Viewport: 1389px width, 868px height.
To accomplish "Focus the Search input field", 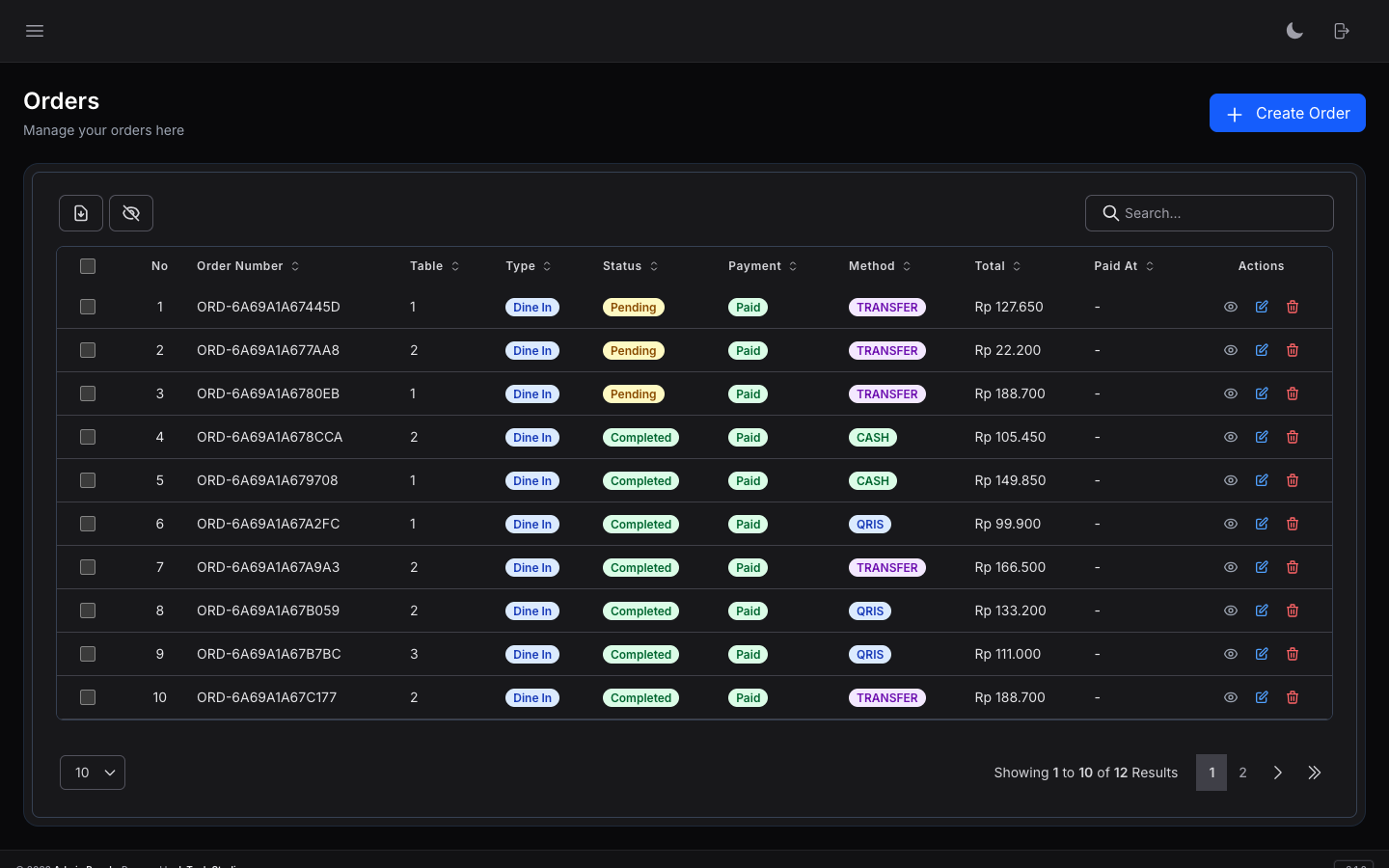I will tap(1210, 213).
